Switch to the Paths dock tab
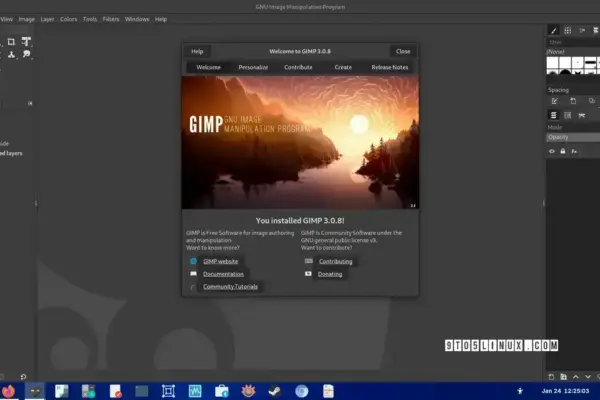 click(x=582, y=115)
